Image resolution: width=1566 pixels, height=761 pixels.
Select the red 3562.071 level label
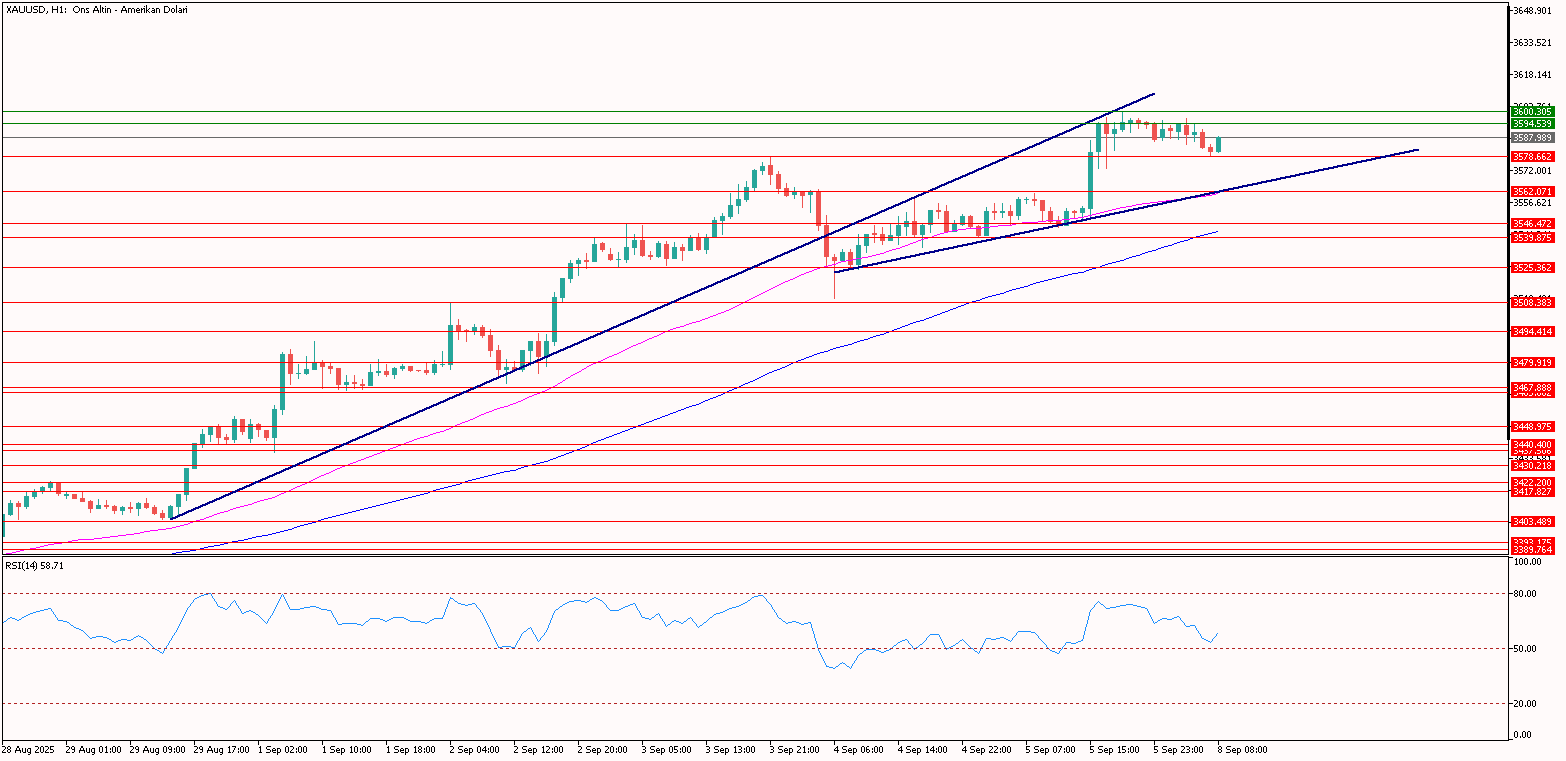tap(1531, 191)
